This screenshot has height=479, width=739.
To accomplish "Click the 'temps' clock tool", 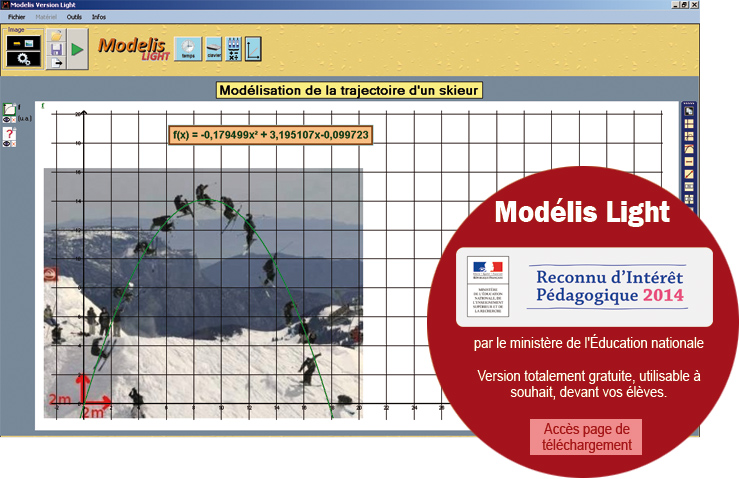I will tap(188, 49).
